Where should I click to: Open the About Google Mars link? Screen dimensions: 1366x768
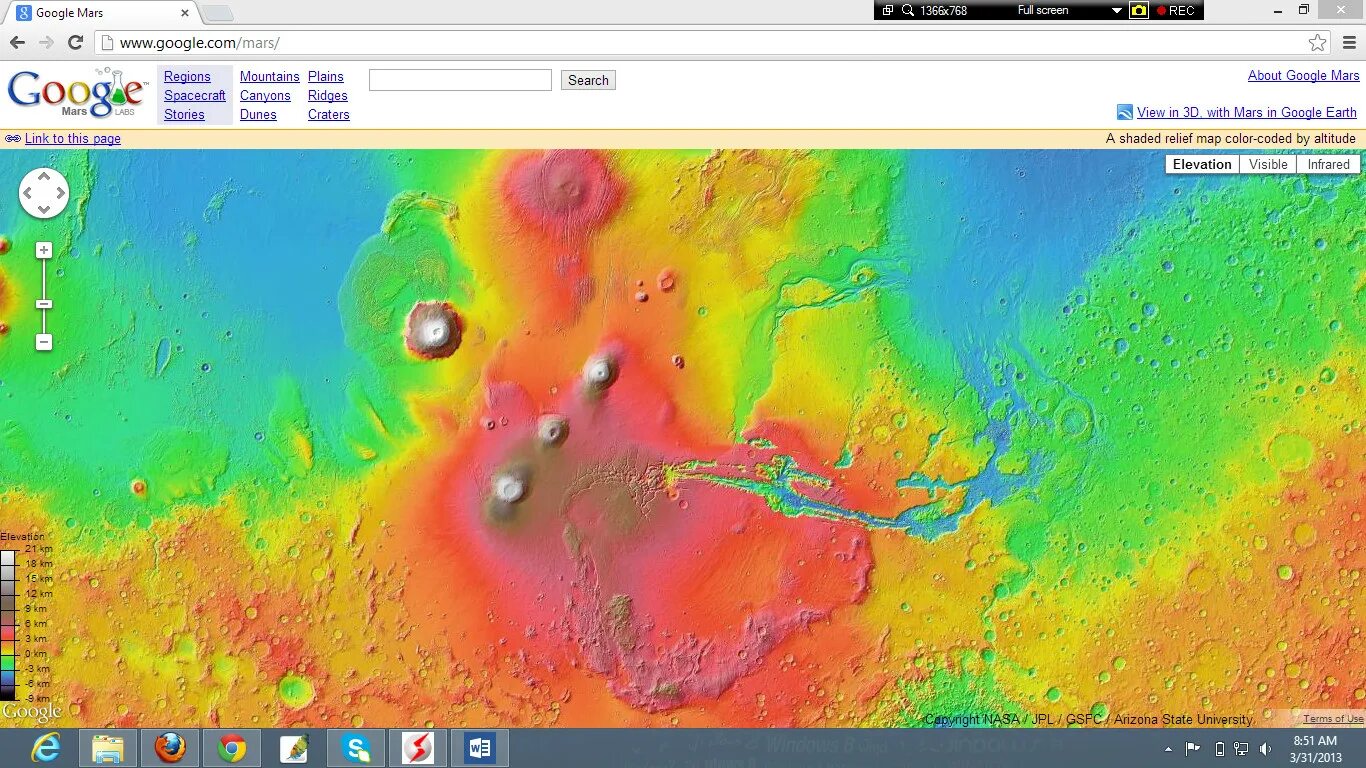tap(1304, 76)
